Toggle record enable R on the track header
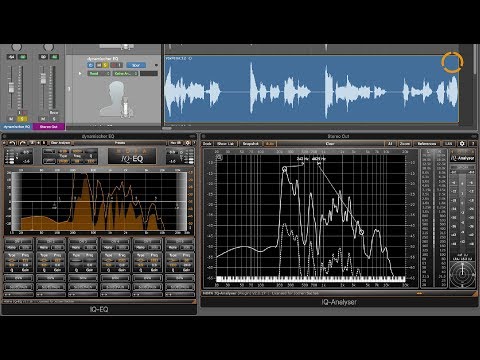Viewport: 480px width, 360px height. click(x=113, y=65)
